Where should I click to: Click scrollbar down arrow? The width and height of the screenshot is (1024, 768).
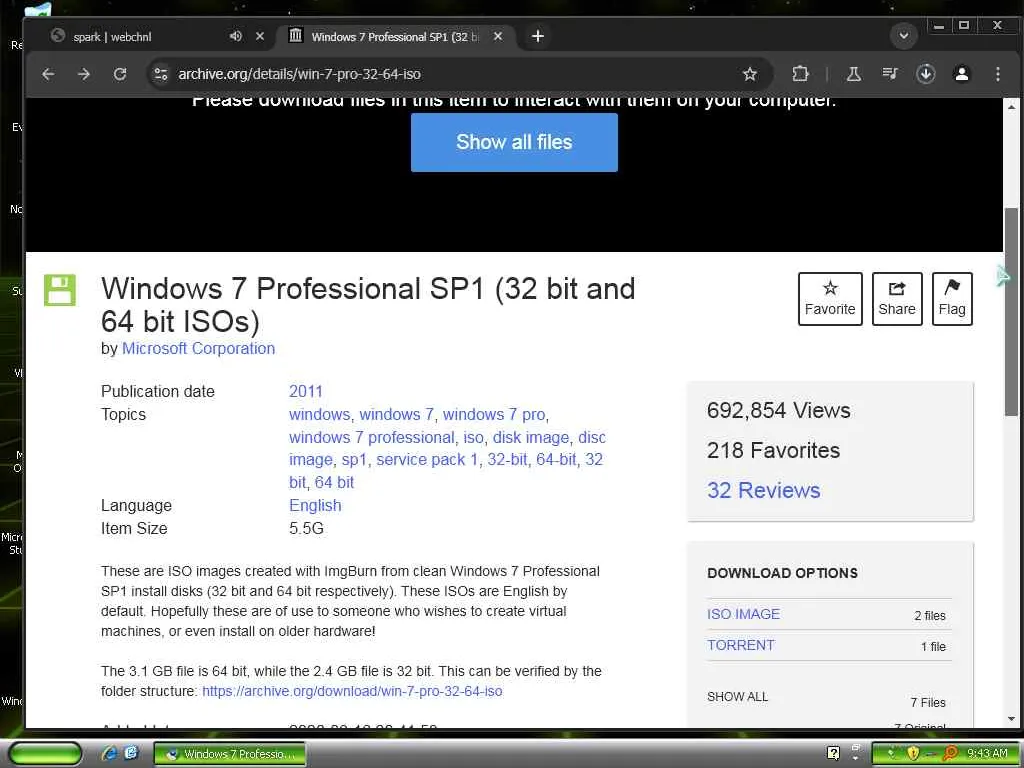tap(1011, 719)
